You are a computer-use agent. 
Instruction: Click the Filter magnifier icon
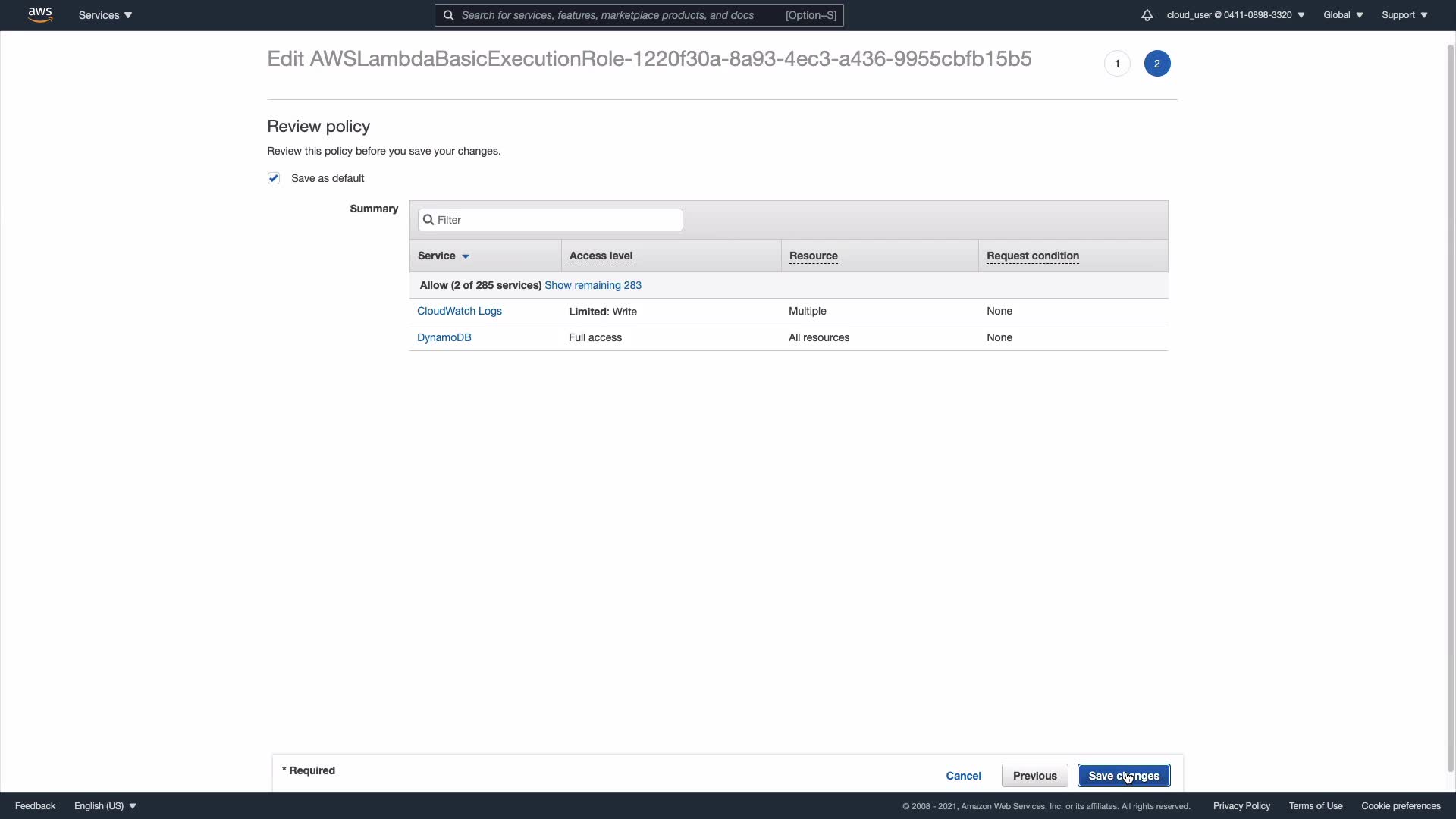pos(428,220)
